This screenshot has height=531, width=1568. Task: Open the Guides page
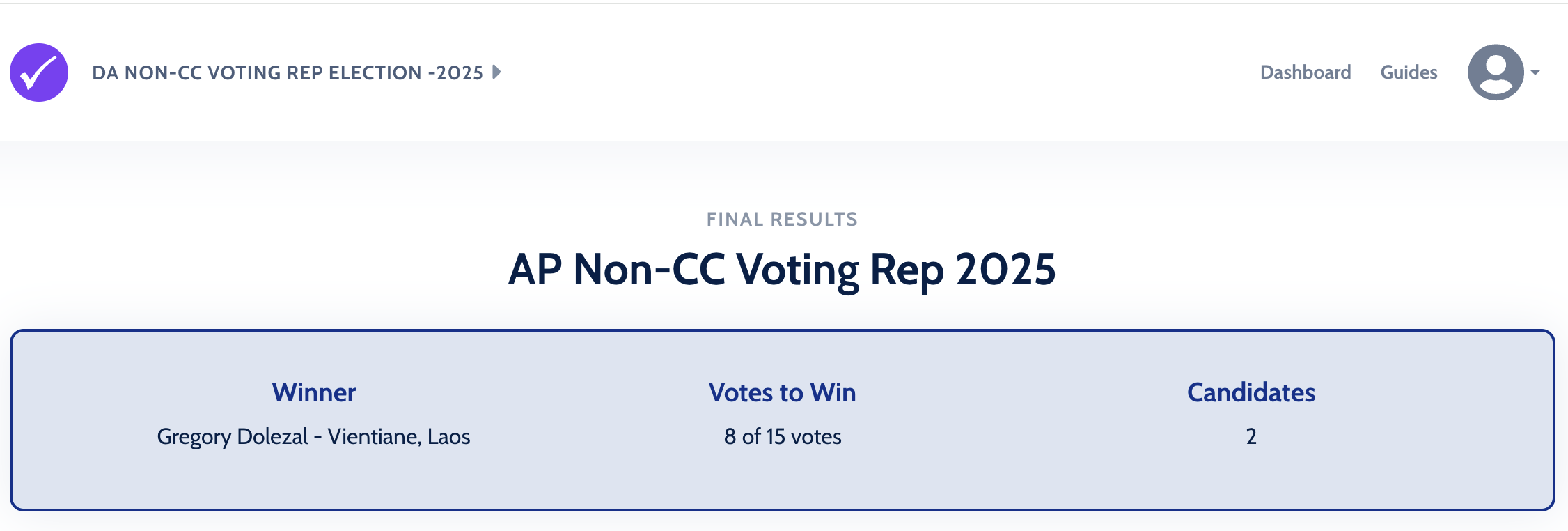1409,72
